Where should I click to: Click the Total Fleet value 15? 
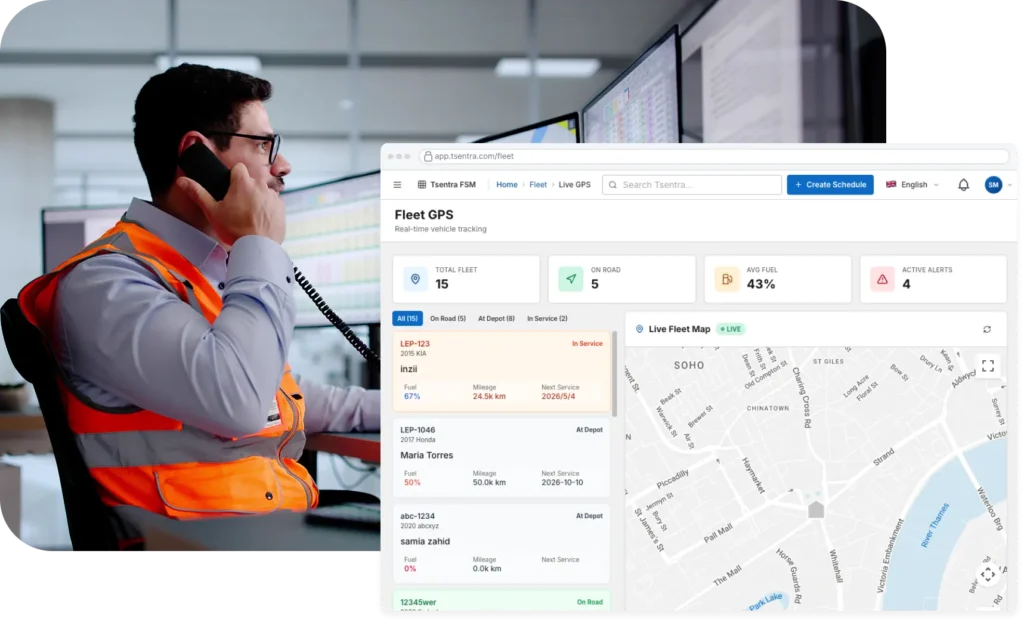[442, 284]
